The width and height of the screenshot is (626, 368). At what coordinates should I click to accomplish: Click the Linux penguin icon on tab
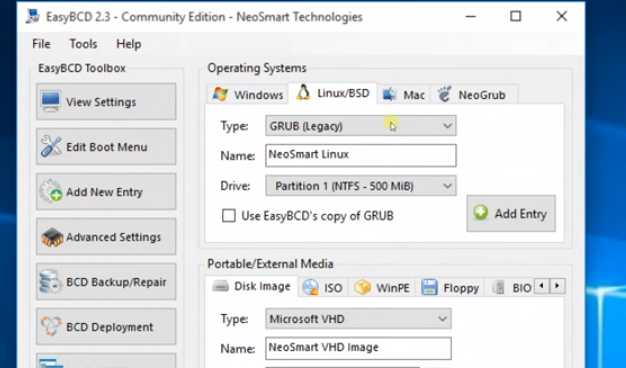(303, 93)
